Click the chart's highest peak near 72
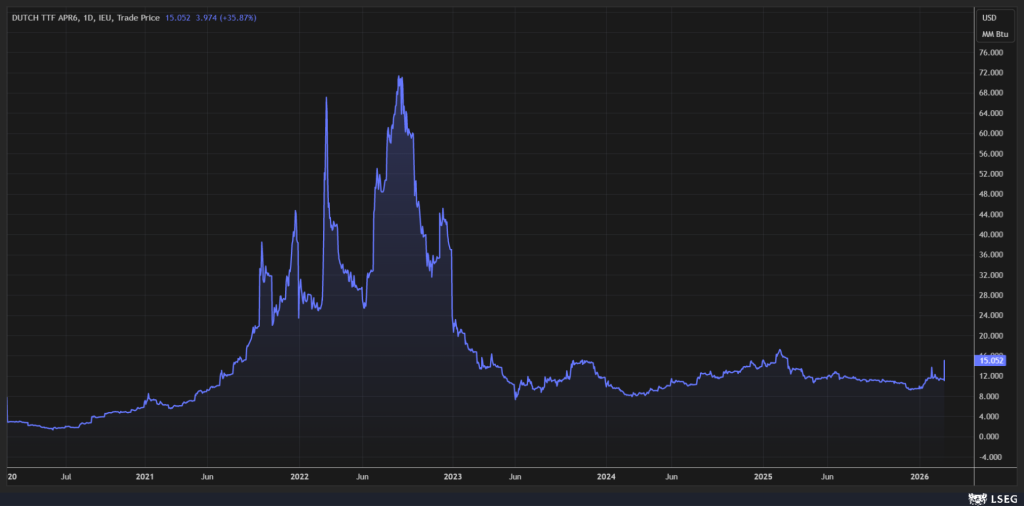Viewport: 1024px width, 506px height. pos(400,77)
